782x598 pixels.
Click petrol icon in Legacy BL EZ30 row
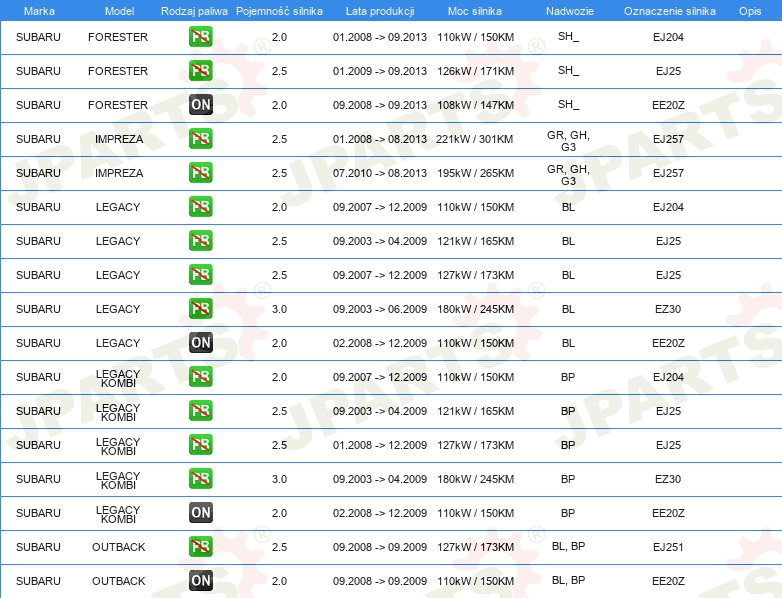tap(200, 308)
